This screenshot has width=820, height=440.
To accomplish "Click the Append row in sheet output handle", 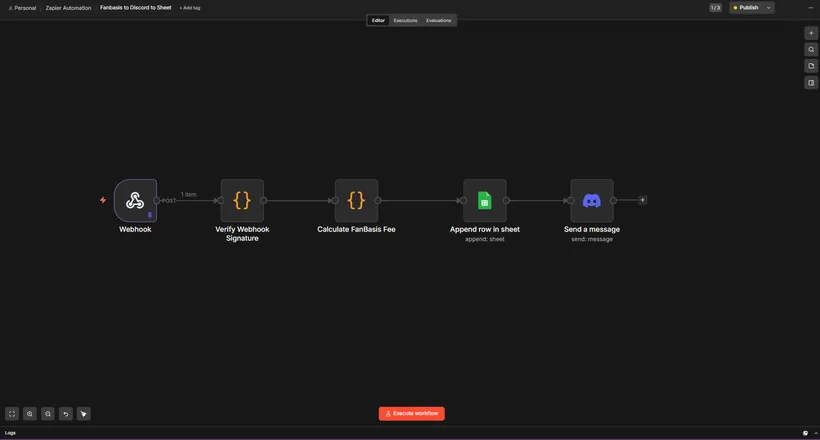I will point(506,200).
